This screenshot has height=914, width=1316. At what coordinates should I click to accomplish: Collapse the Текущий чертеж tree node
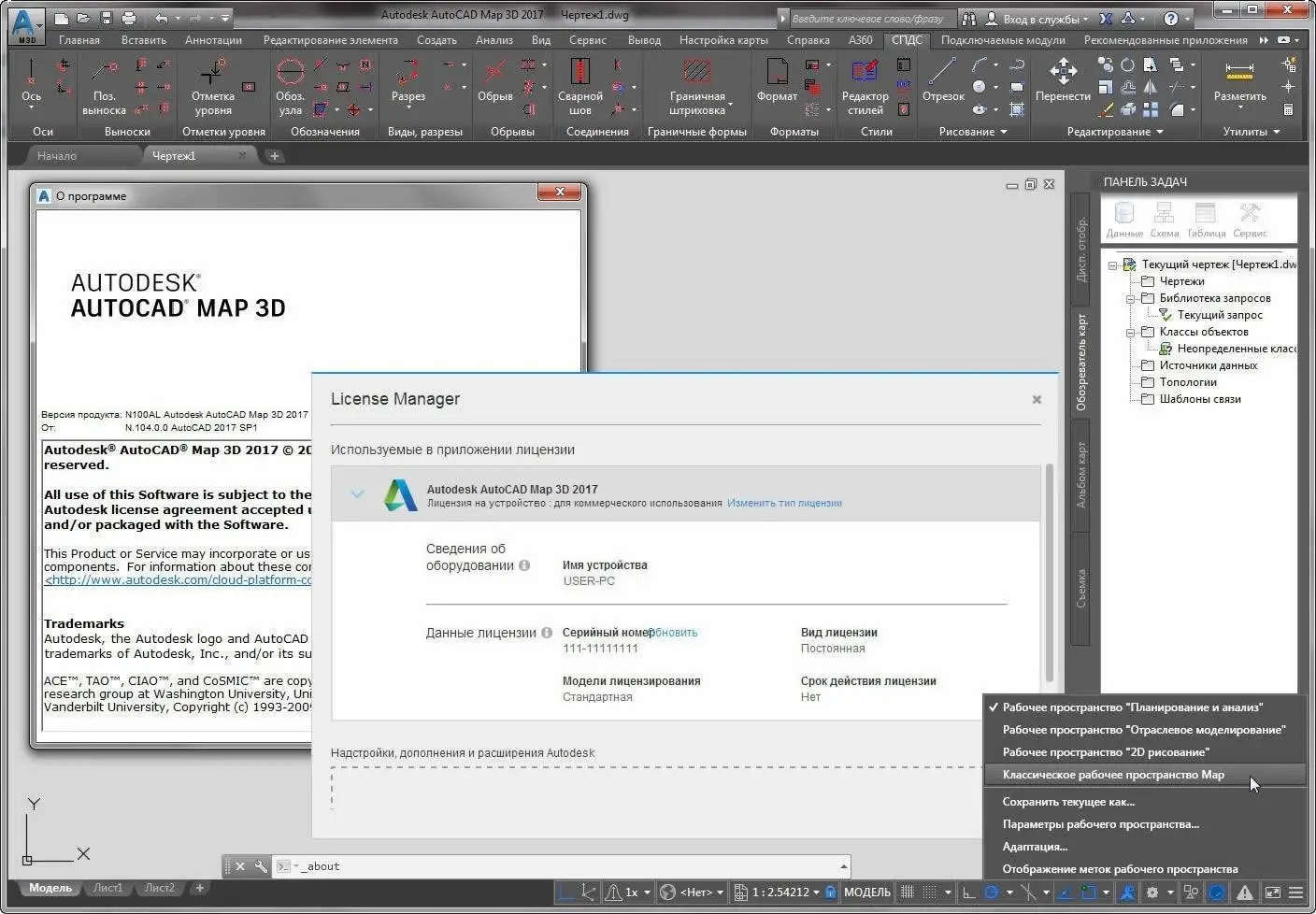click(1112, 265)
